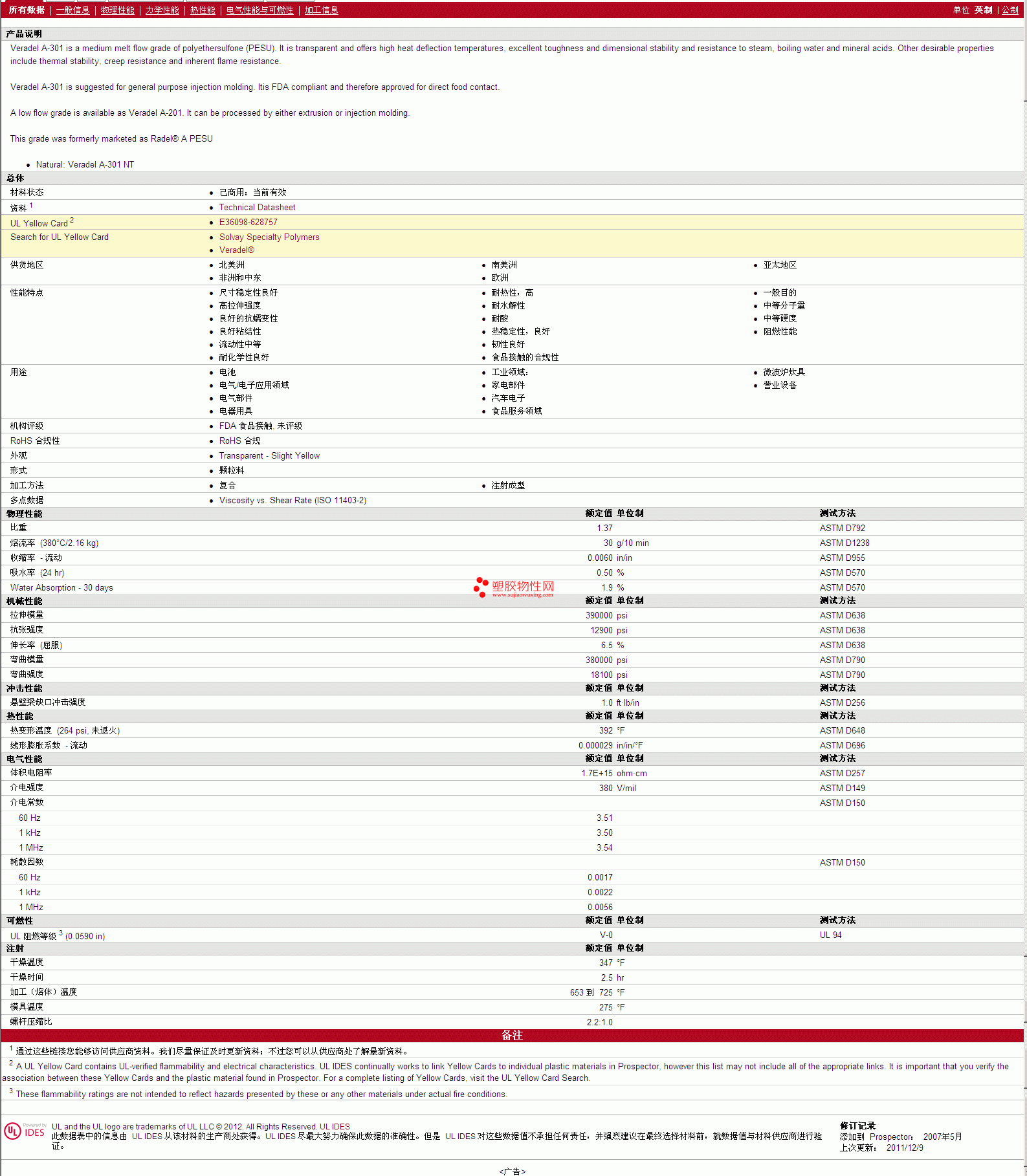Select the Natural: Veradel A-301 NT bullet
1027x1176 pixels.
(85, 164)
